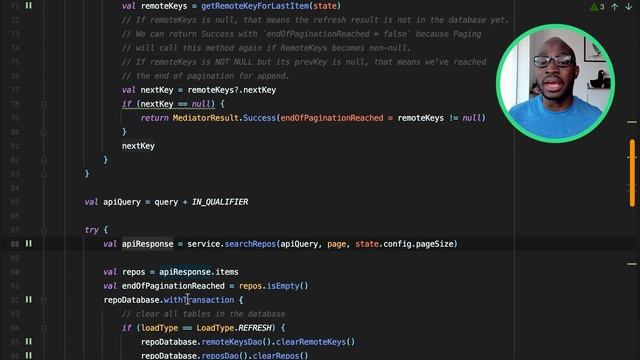Click the 'try' keyword
640x360 pixels.
pos(91,230)
